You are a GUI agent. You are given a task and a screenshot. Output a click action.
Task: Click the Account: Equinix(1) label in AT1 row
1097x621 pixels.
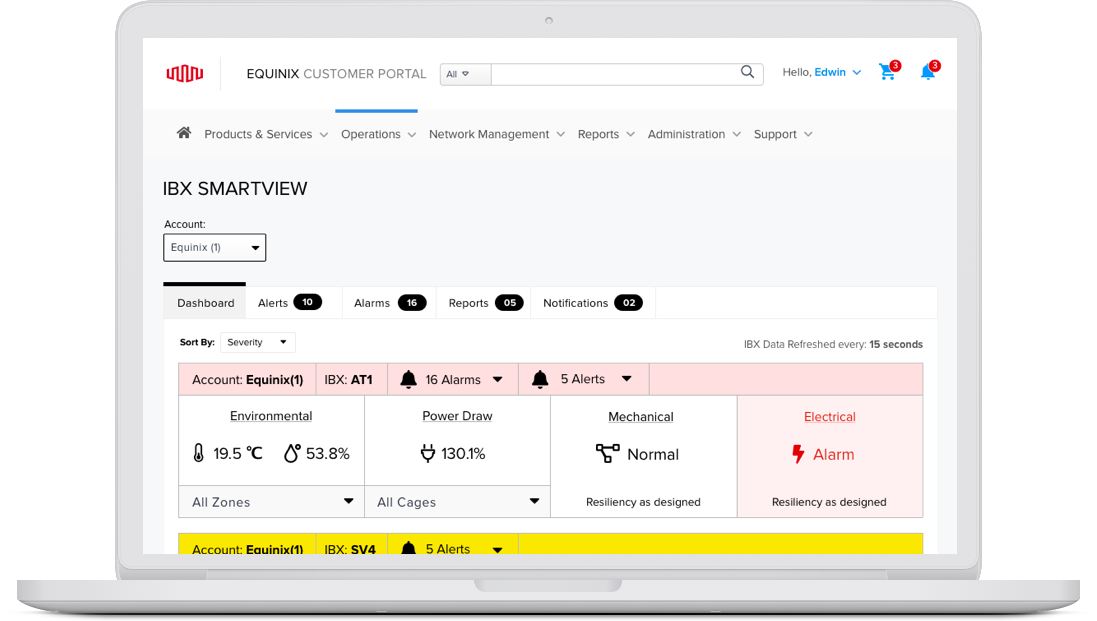point(248,380)
